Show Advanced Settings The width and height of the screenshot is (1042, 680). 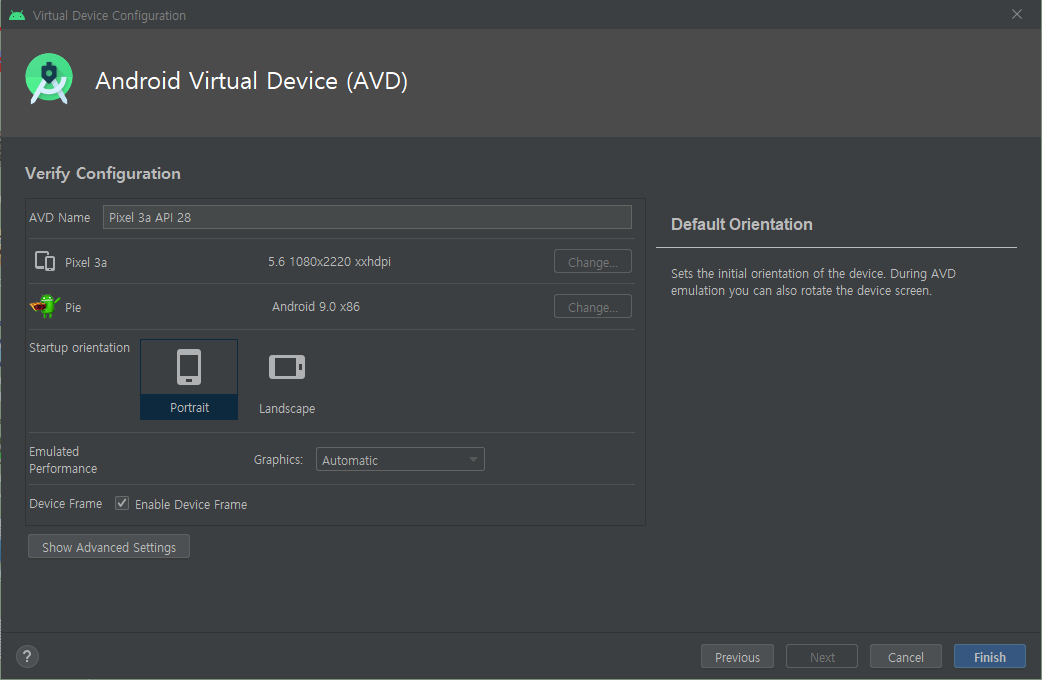tap(109, 547)
